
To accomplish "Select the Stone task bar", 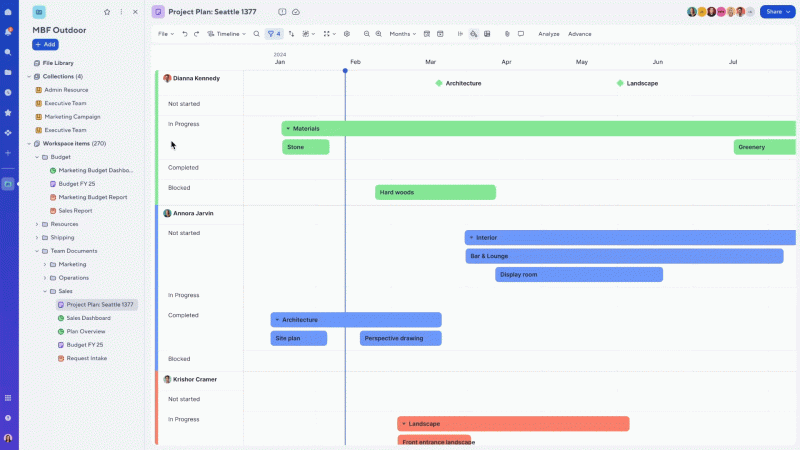I will [306, 147].
